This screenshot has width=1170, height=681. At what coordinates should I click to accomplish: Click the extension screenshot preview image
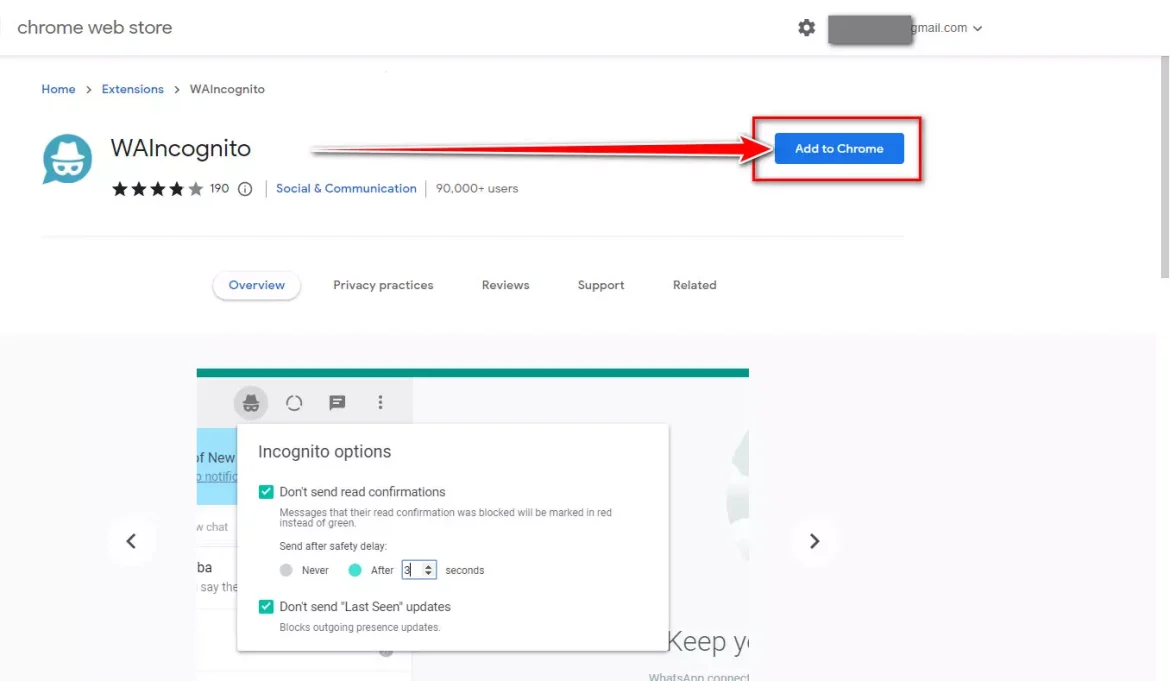[x=472, y=524]
